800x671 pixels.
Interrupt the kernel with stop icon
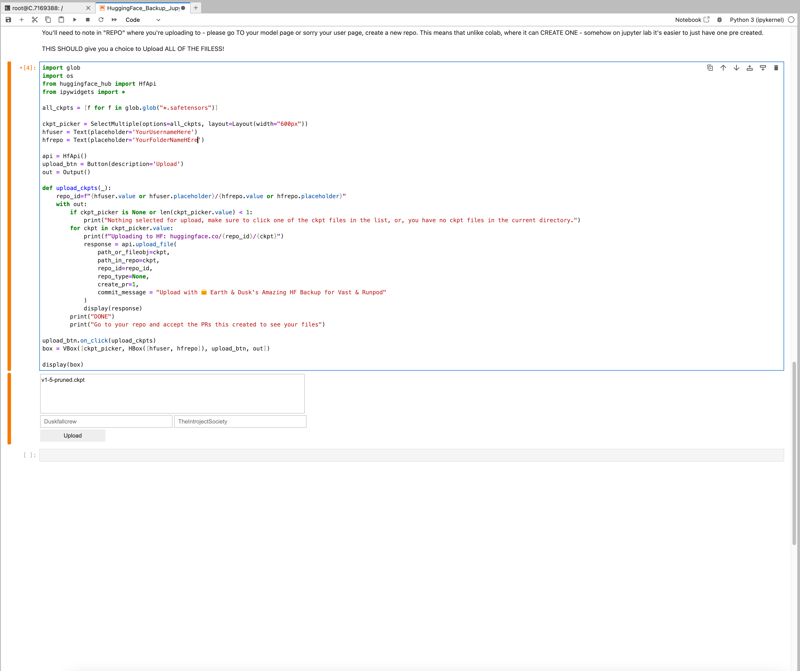click(88, 20)
